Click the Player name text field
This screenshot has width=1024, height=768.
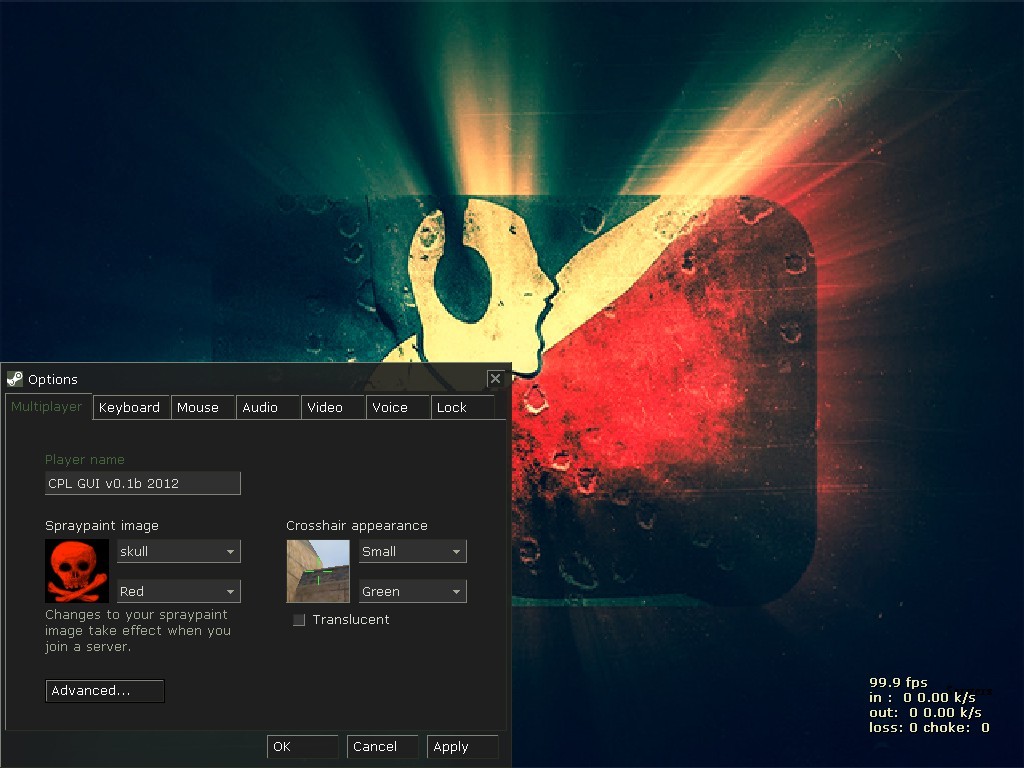click(143, 483)
